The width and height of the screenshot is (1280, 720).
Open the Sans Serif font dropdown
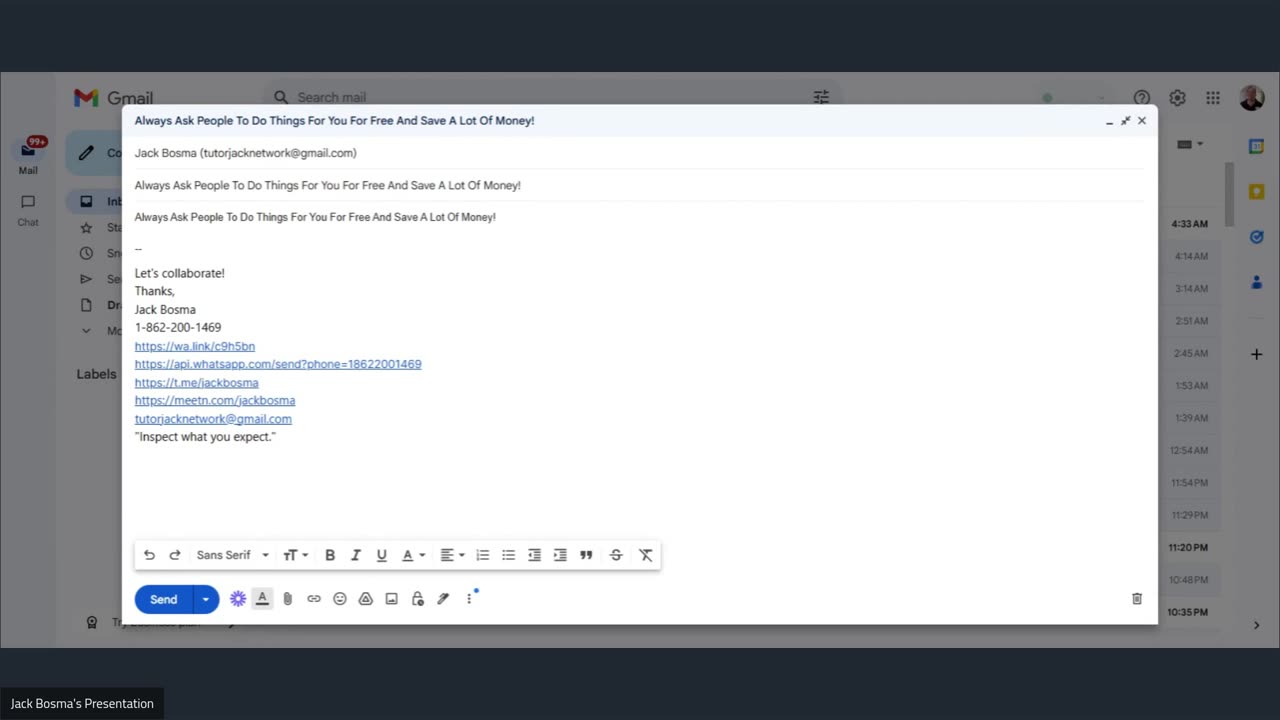tap(233, 555)
